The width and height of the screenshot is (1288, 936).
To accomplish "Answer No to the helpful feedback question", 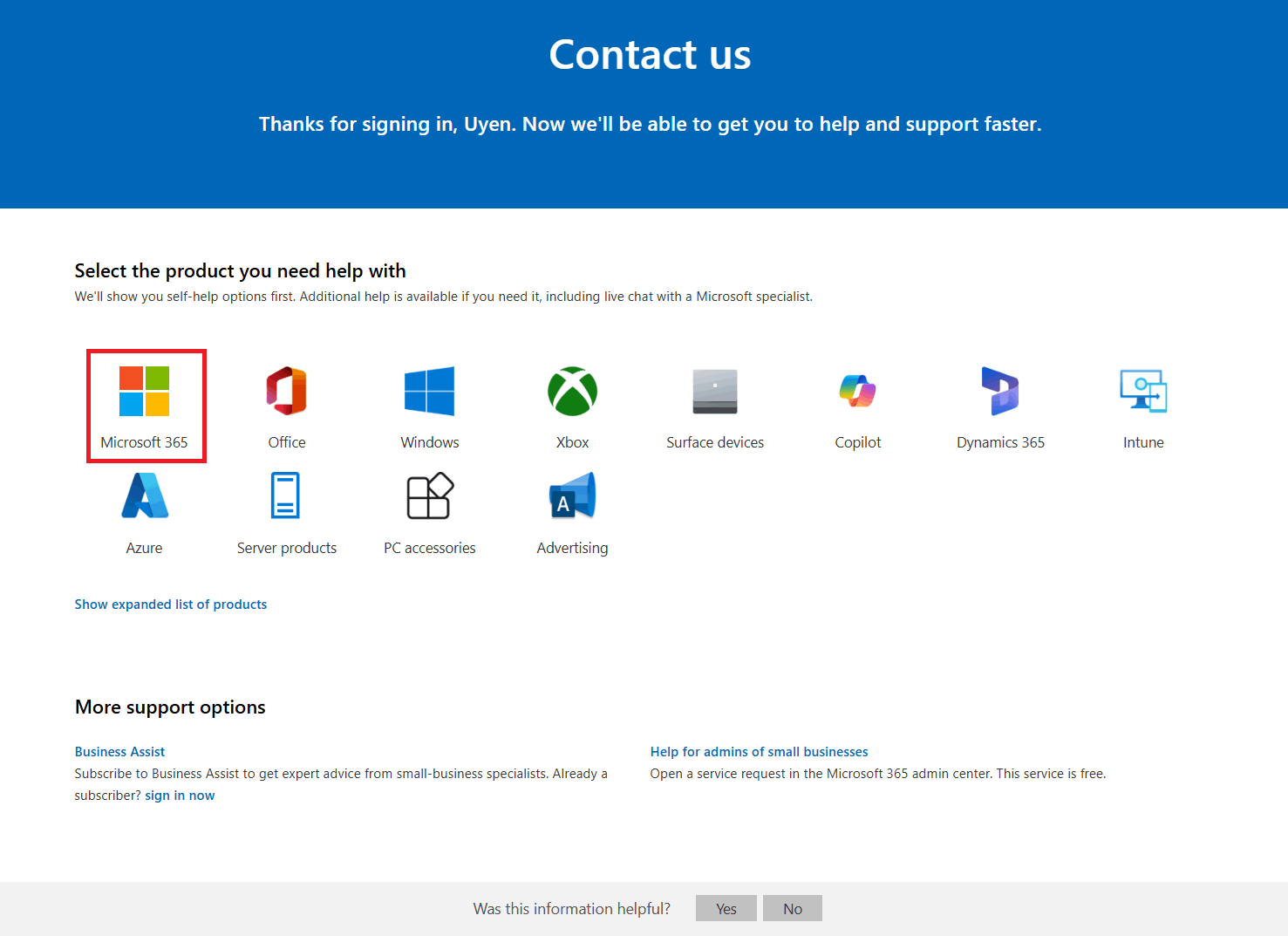I will click(793, 908).
